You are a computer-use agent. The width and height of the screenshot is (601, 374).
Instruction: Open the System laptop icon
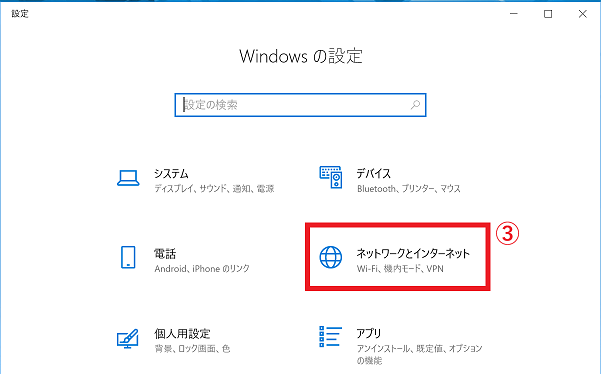click(x=128, y=178)
